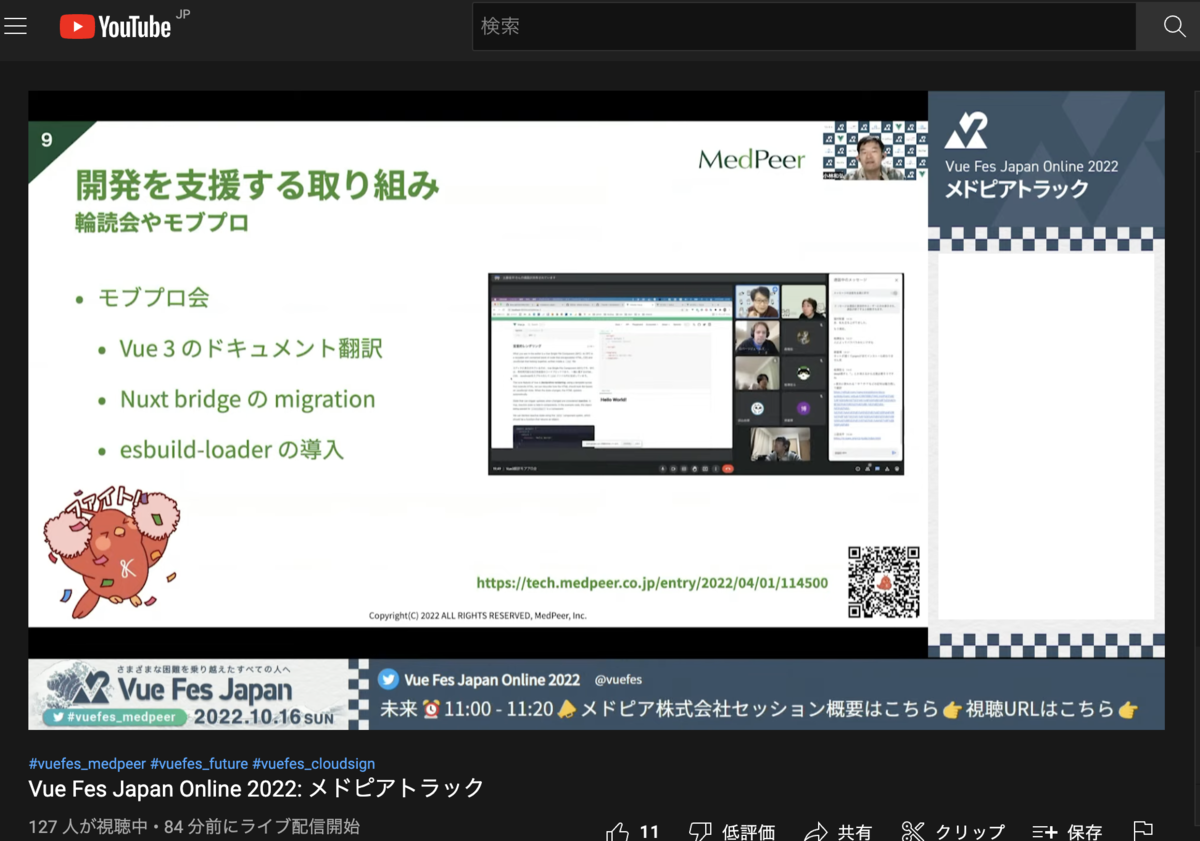Click the @vuefes handle in the banner
Screen dimensions: 1200x841
(618, 679)
